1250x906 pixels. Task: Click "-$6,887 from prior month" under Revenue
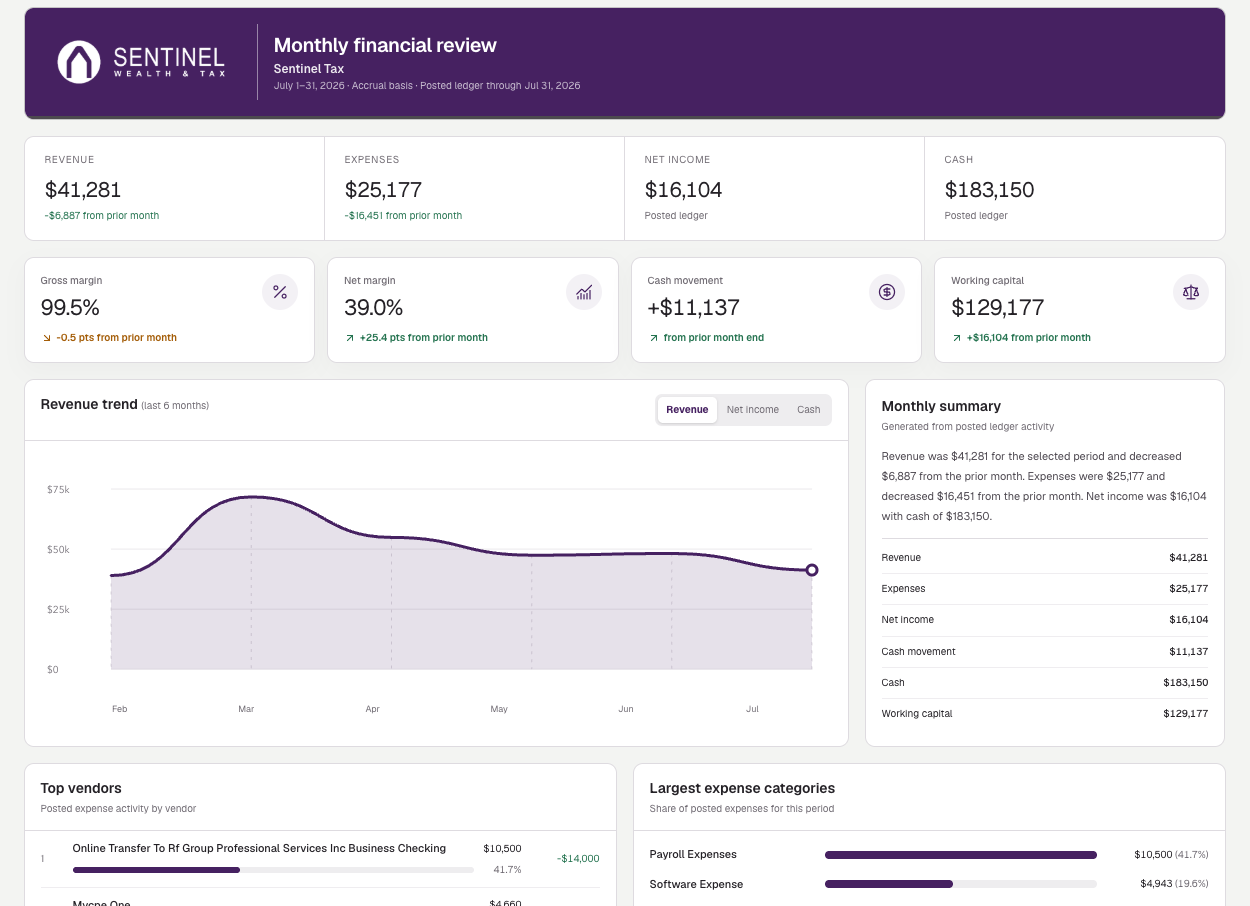[x=102, y=216]
